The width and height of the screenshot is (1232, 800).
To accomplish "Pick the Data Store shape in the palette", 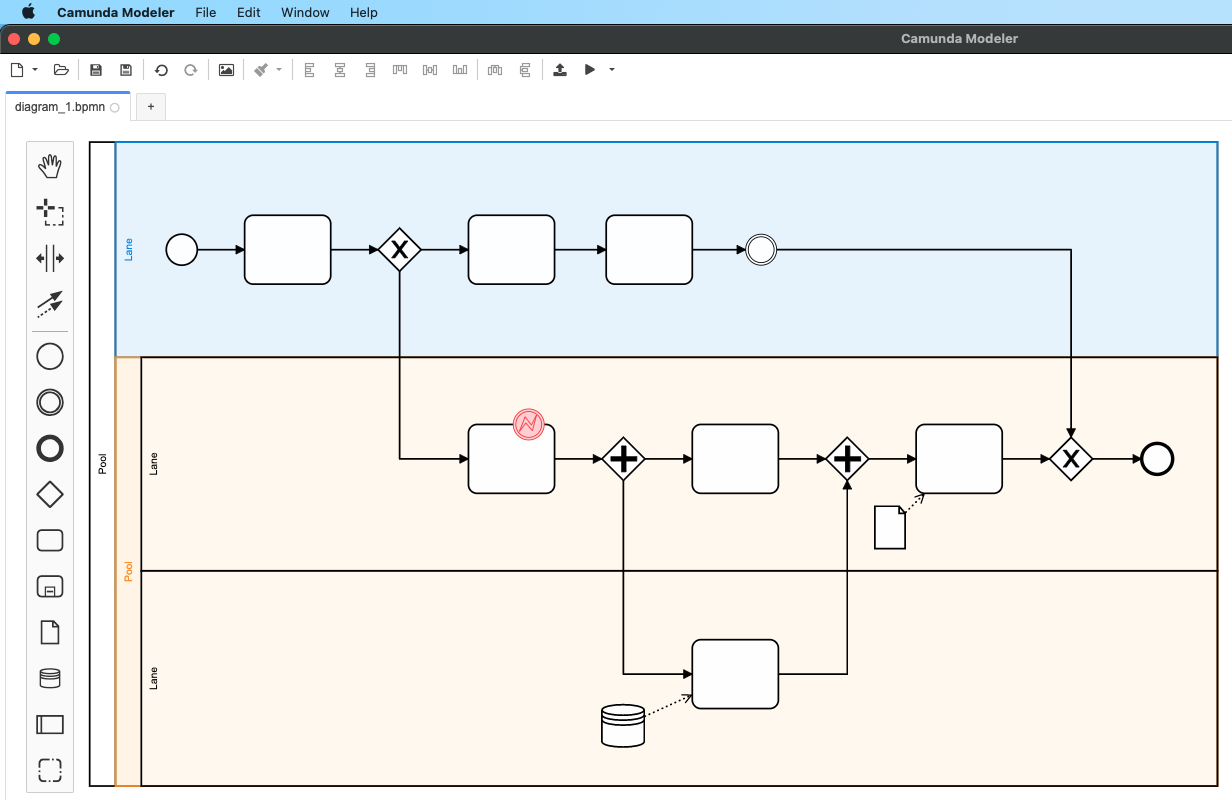I will tap(50, 678).
